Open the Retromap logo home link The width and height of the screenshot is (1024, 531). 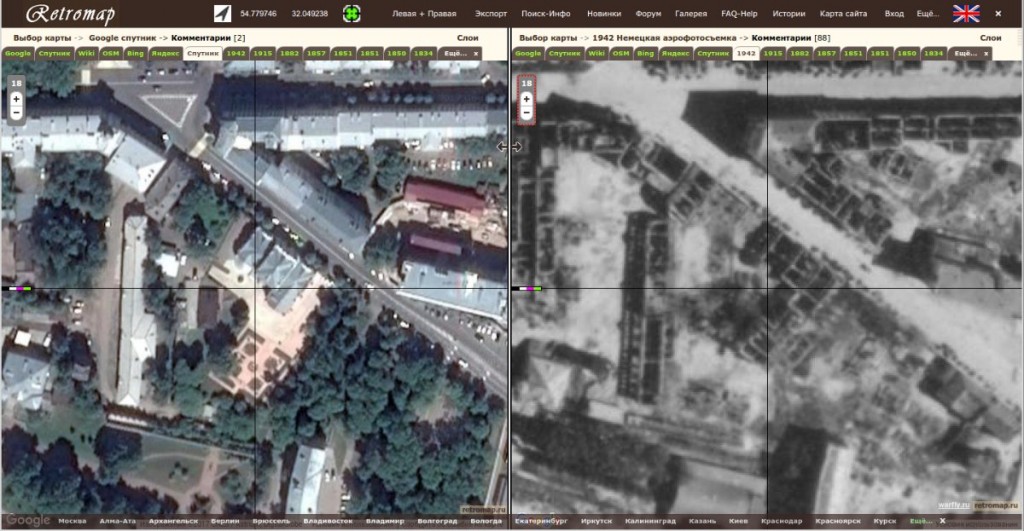tap(71, 14)
